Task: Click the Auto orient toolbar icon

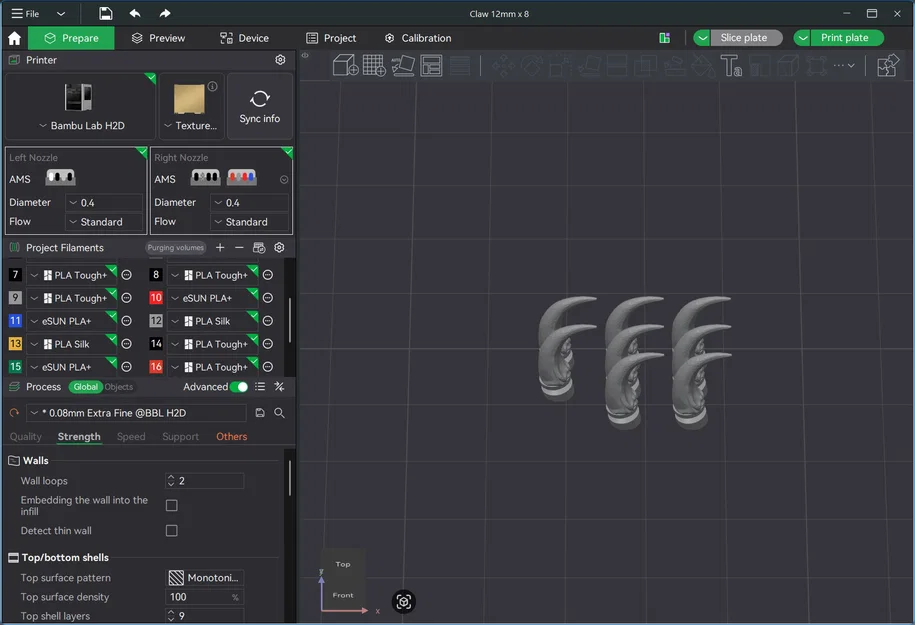Action: pos(403,65)
